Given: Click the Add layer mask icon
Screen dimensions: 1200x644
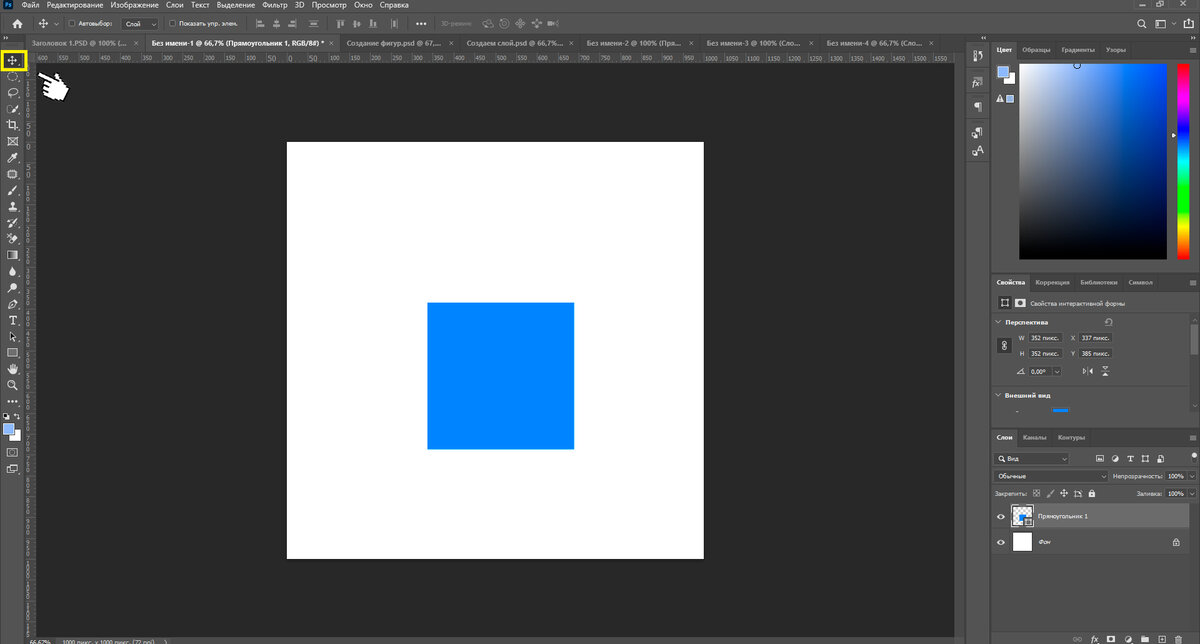Looking at the screenshot, I should click(1111, 637).
